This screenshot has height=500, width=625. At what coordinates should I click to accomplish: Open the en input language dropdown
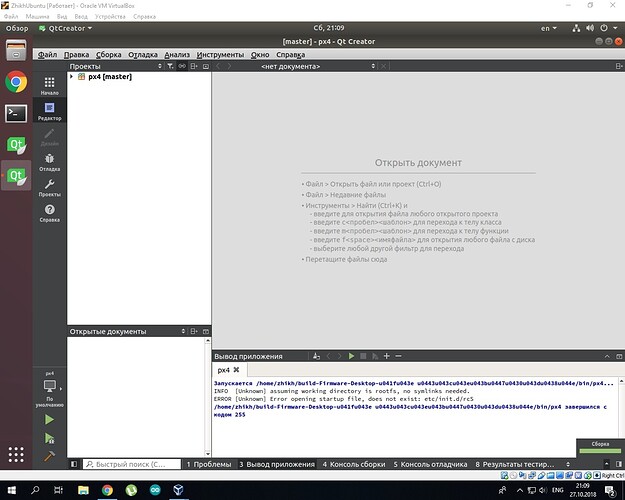tap(548, 28)
